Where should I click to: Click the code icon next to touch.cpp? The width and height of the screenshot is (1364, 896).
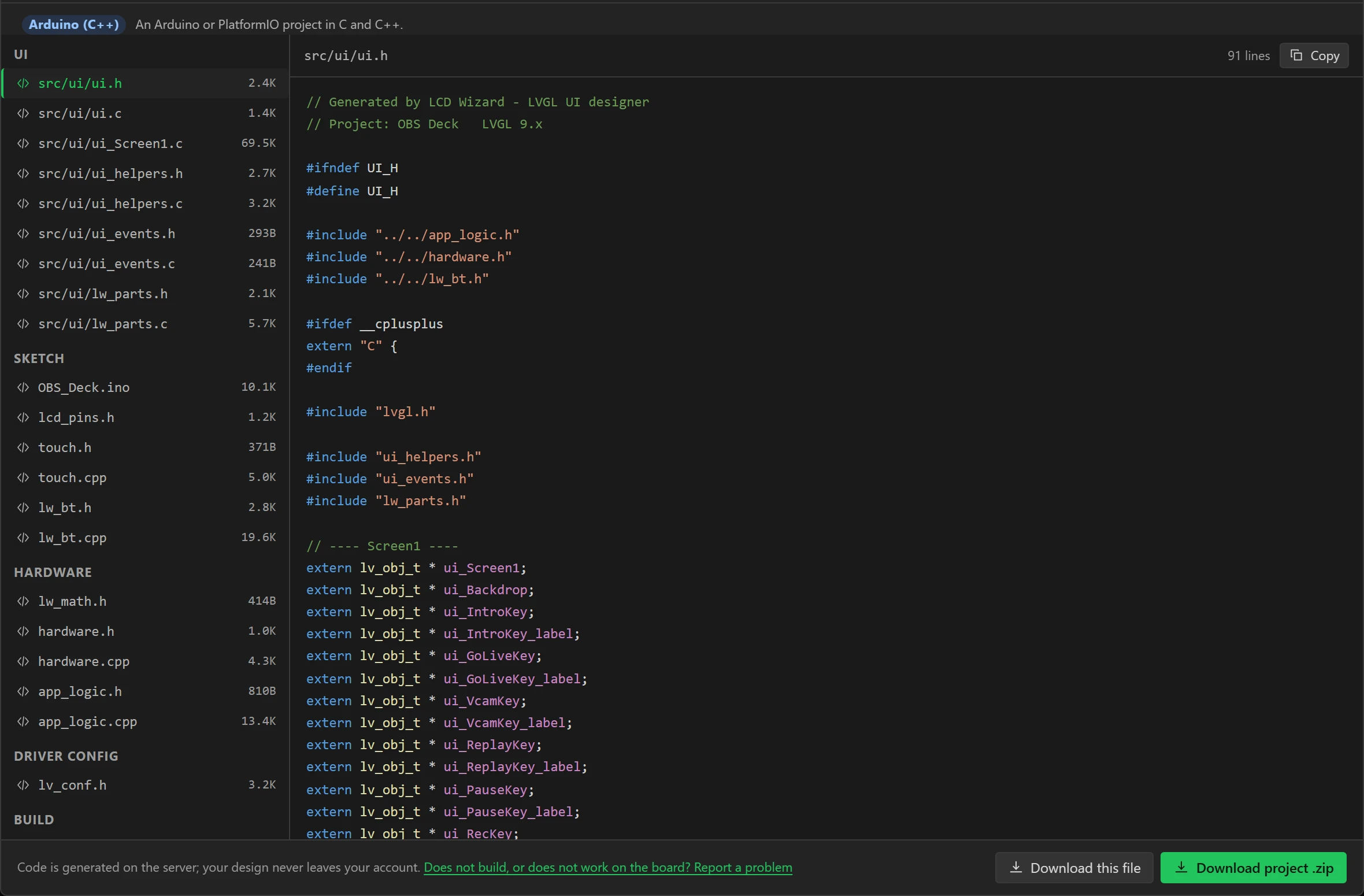click(23, 477)
